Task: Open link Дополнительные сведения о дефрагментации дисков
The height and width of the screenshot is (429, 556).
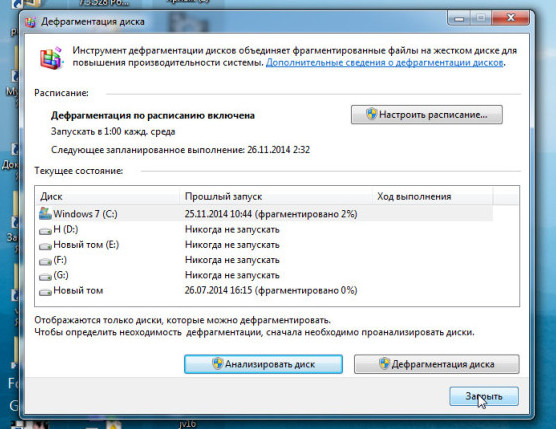Action: tap(385, 63)
